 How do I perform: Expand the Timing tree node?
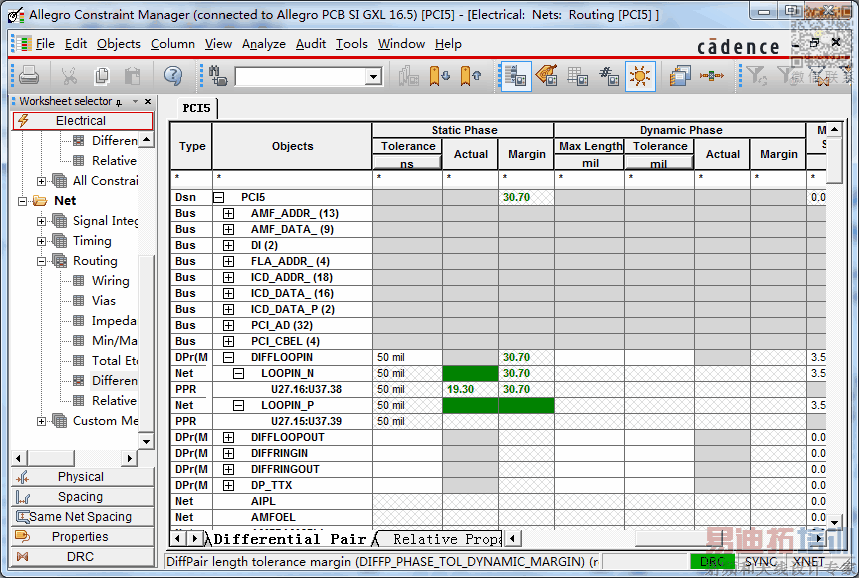(41, 241)
